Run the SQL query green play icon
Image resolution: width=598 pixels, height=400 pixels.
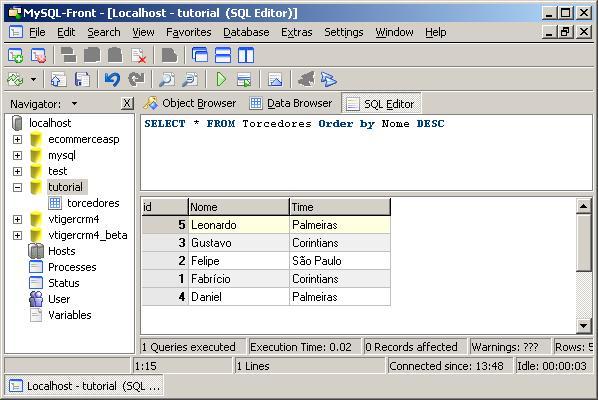coord(221,80)
